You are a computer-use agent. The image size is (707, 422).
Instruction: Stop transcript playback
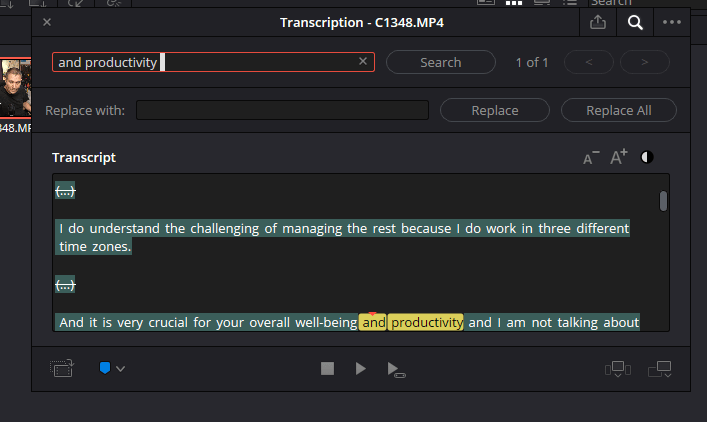point(327,369)
